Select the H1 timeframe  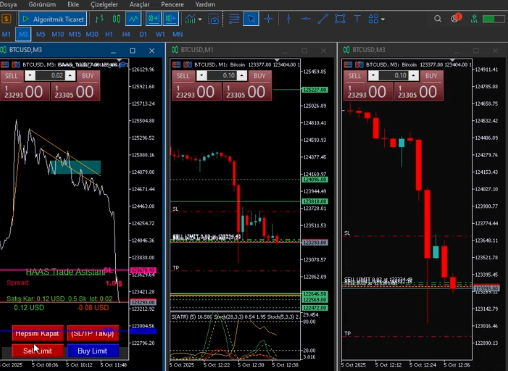[109, 34]
